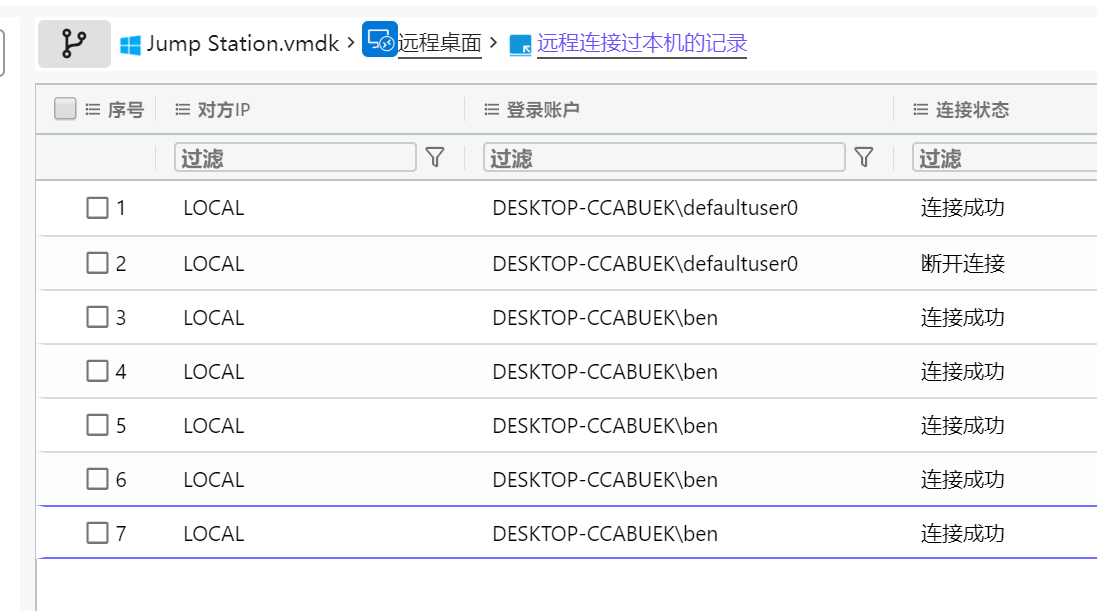Check the checkbox for row 7

pos(97,533)
